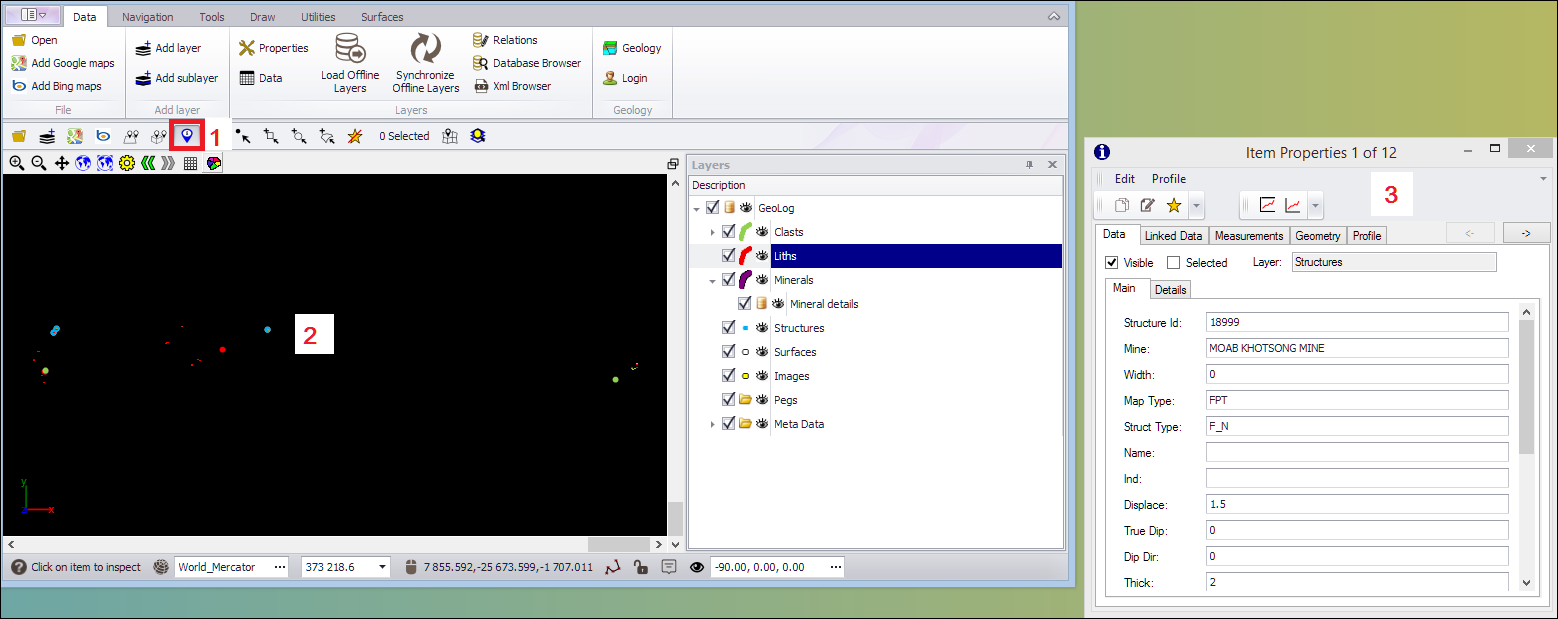Click the gold star icon in Item Properties
The width and height of the screenshot is (1558, 619).
tap(1174, 205)
